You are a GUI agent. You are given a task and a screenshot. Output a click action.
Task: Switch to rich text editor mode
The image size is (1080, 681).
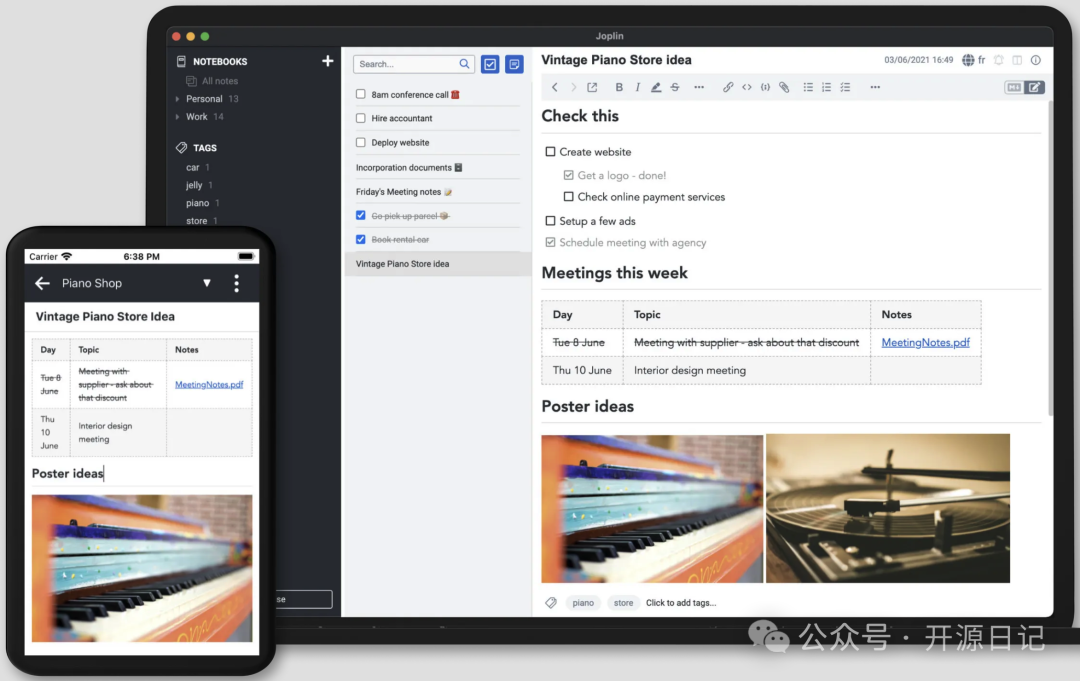[x=1035, y=87]
